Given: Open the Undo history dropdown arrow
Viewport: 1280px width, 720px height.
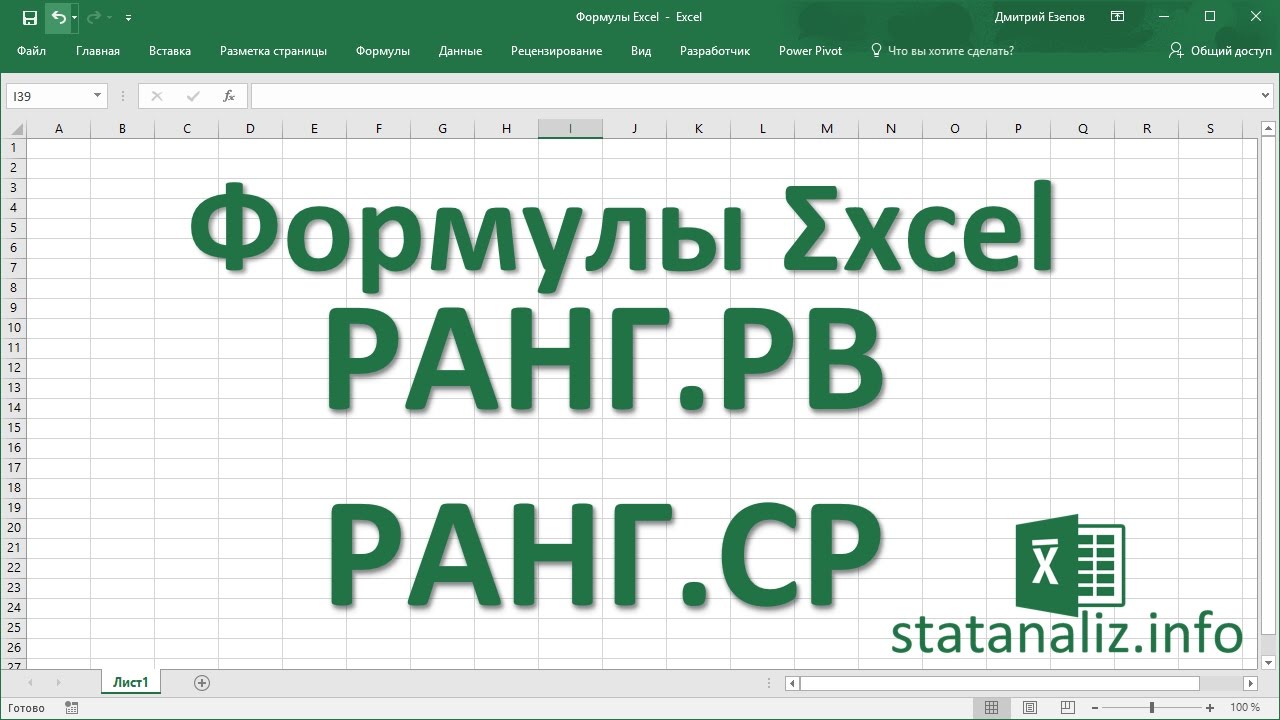Looking at the screenshot, I should (x=74, y=18).
